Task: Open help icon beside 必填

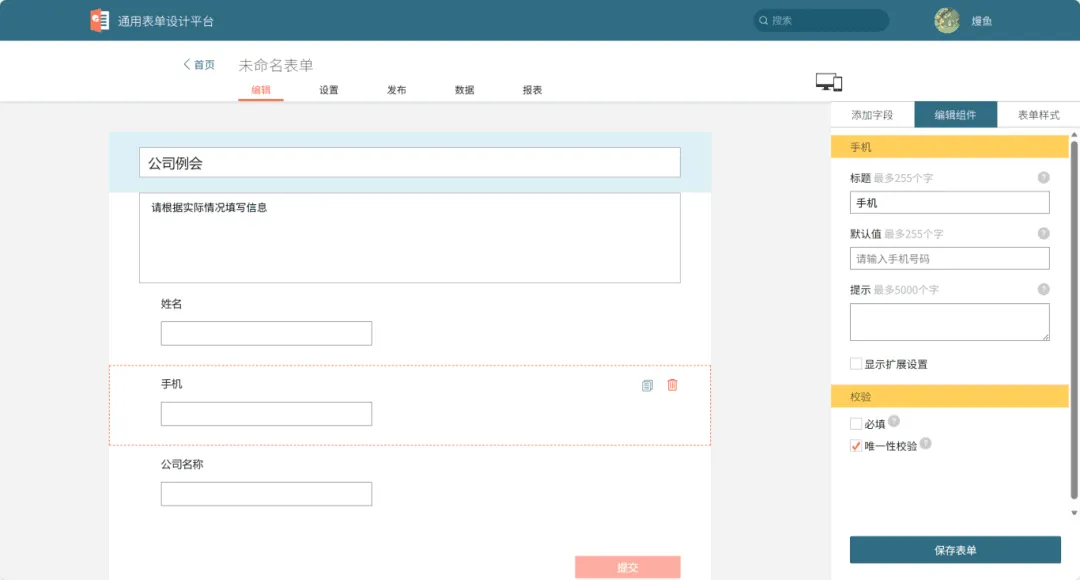Action: [894, 422]
